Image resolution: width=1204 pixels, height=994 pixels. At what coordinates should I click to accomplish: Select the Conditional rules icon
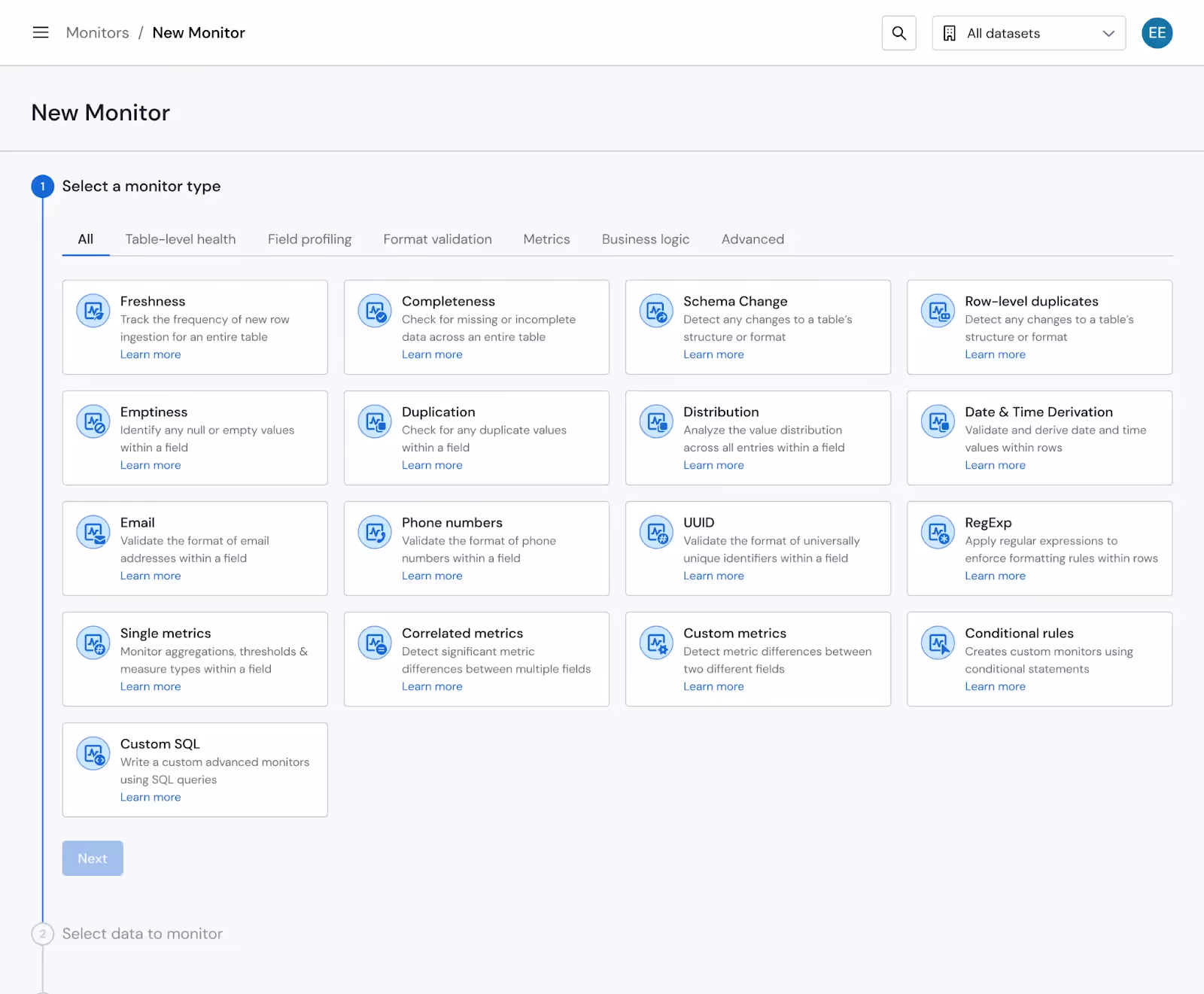938,643
